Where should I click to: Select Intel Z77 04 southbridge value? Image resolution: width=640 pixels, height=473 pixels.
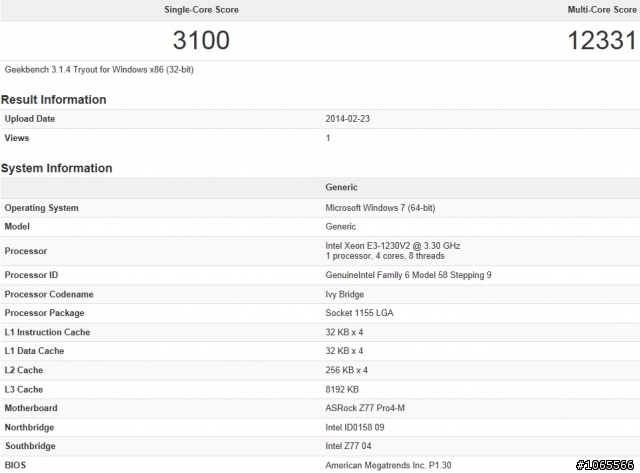click(348, 446)
